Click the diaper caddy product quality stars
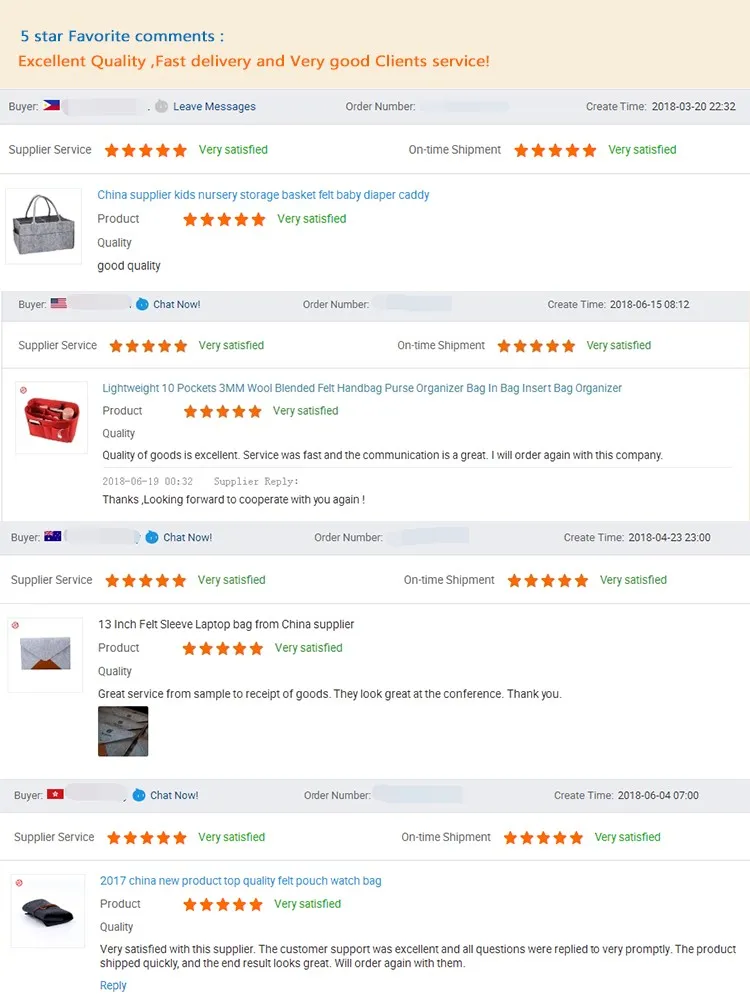750x1005 pixels. point(224,220)
